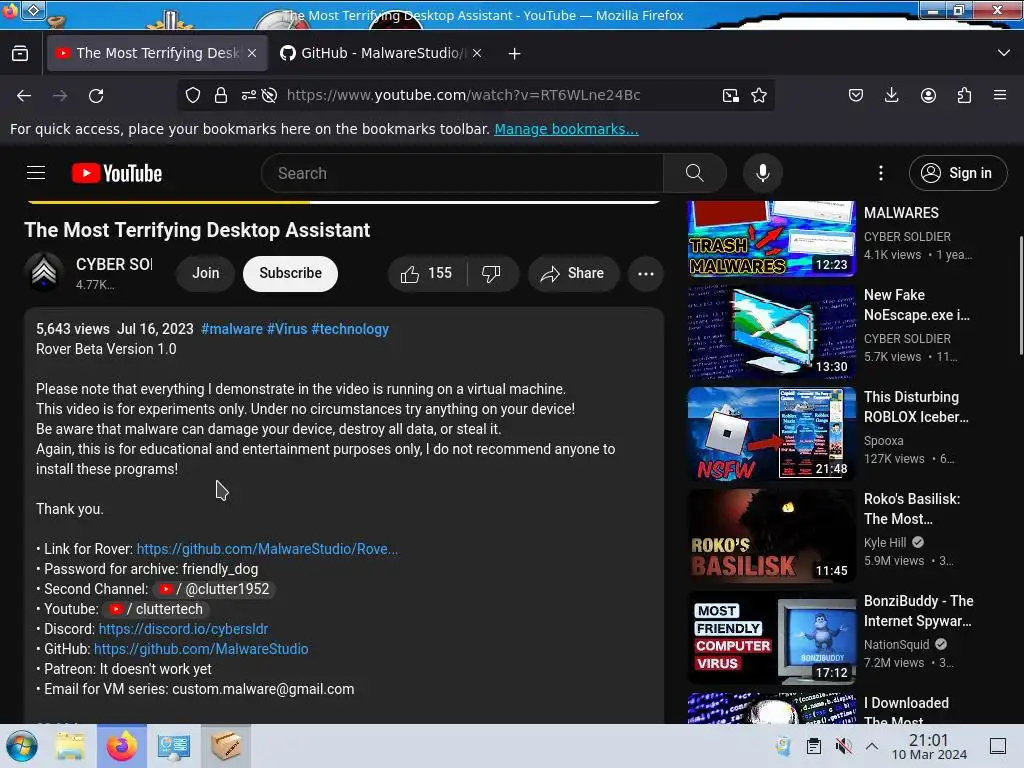Click the address bar URL
This screenshot has width=1024, height=768.
tap(463, 95)
